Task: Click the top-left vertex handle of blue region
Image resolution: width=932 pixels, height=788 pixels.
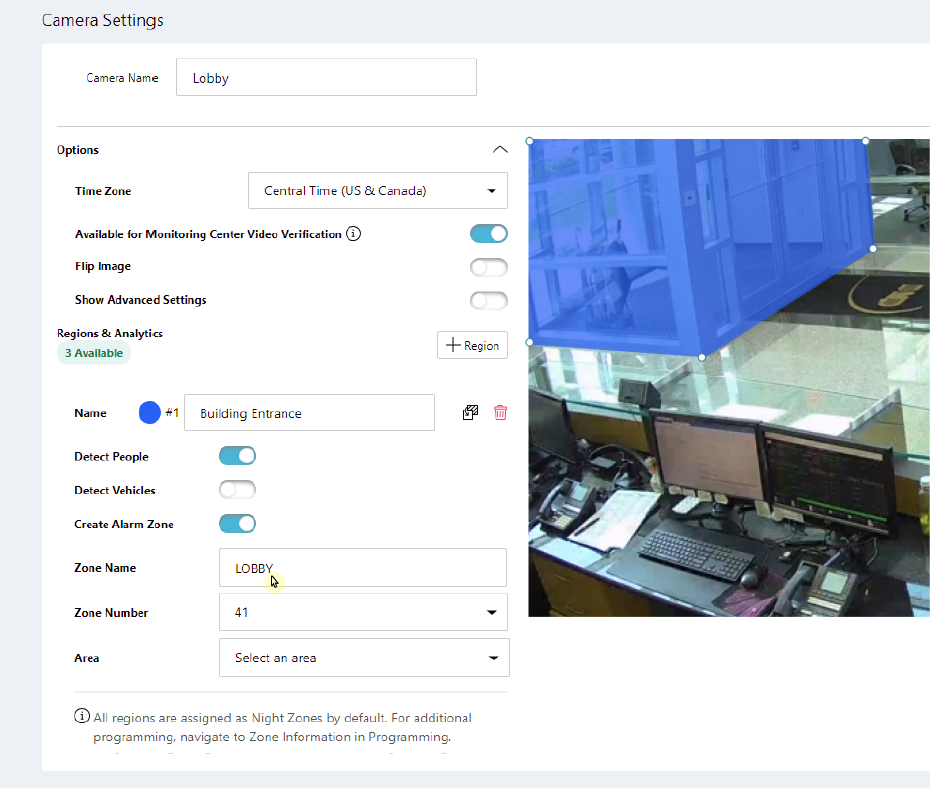Action: point(529,141)
